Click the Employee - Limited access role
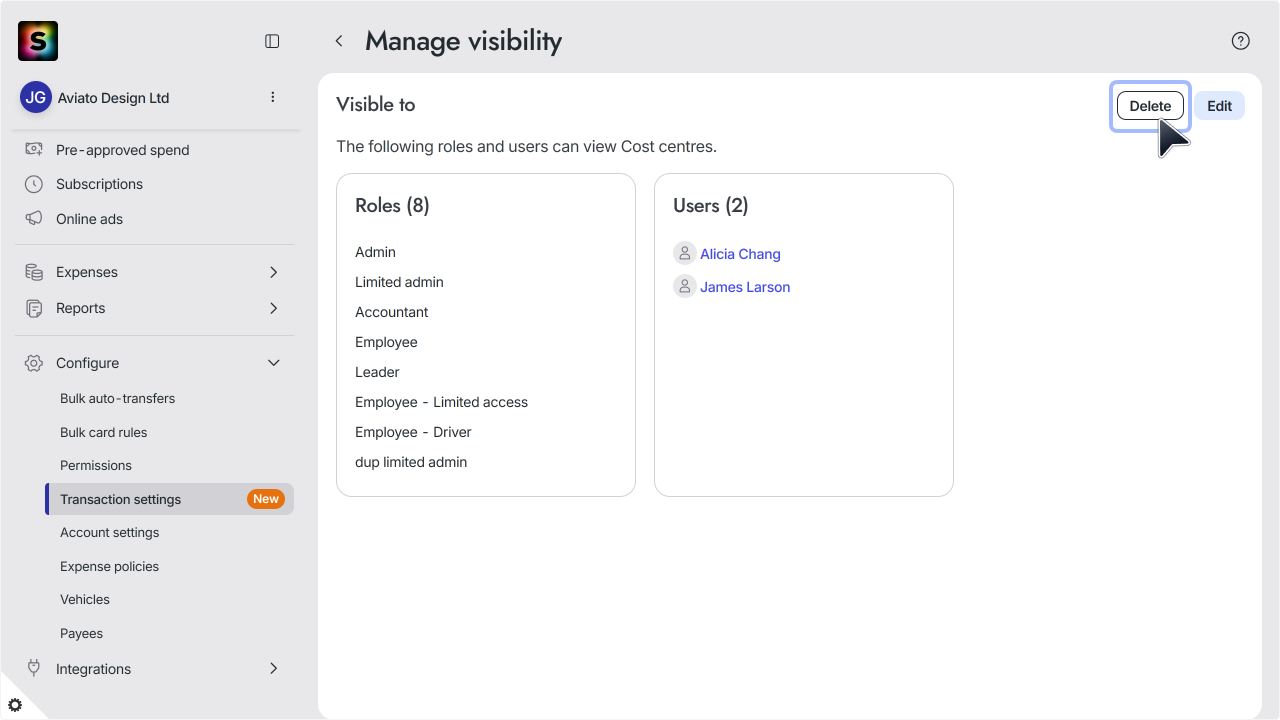 (x=441, y=402)
